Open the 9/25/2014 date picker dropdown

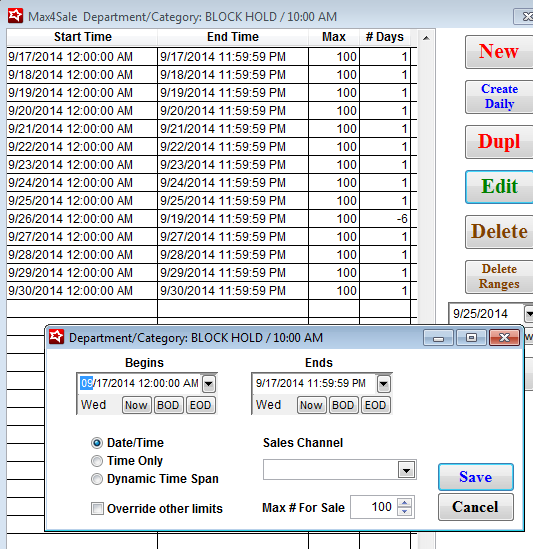529,313
